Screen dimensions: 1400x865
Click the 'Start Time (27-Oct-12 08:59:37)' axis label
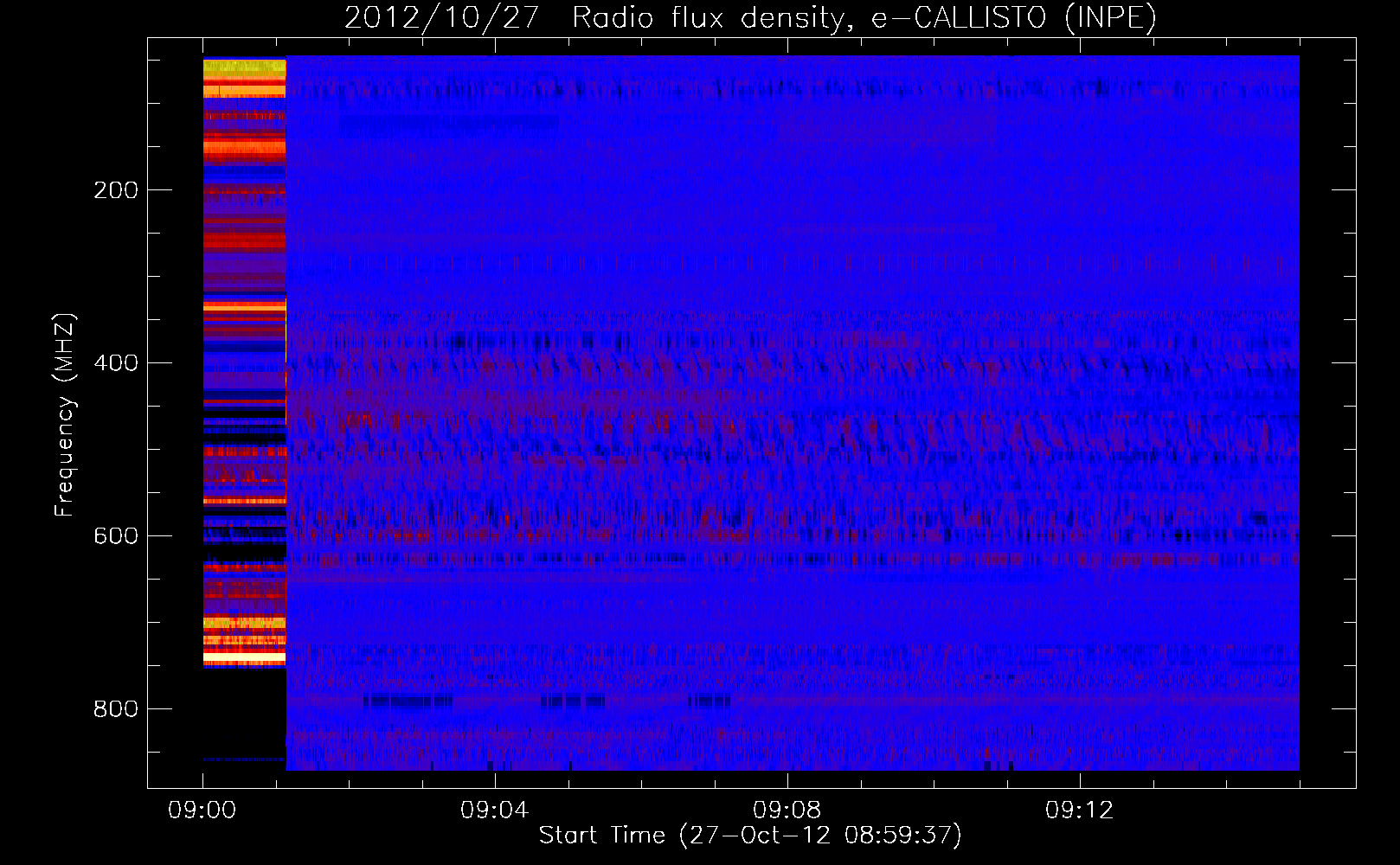pyautogui.click(x=750, y=836)
